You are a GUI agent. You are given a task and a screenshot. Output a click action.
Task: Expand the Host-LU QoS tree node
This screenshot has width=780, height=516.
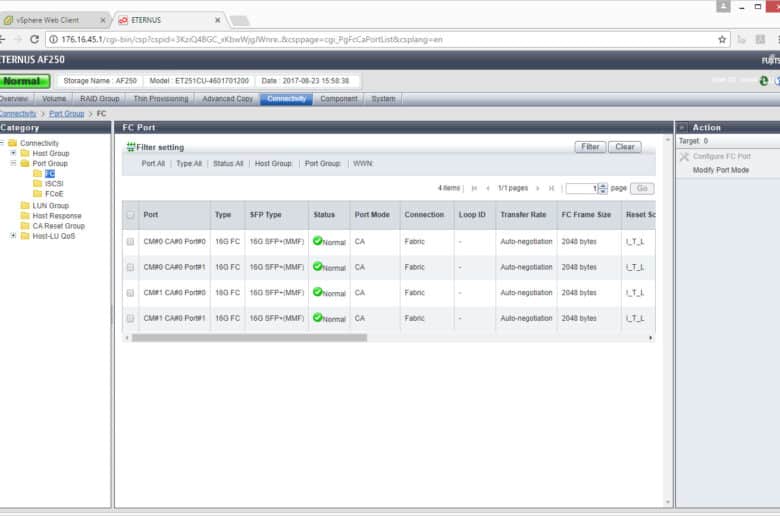point(13,235)
